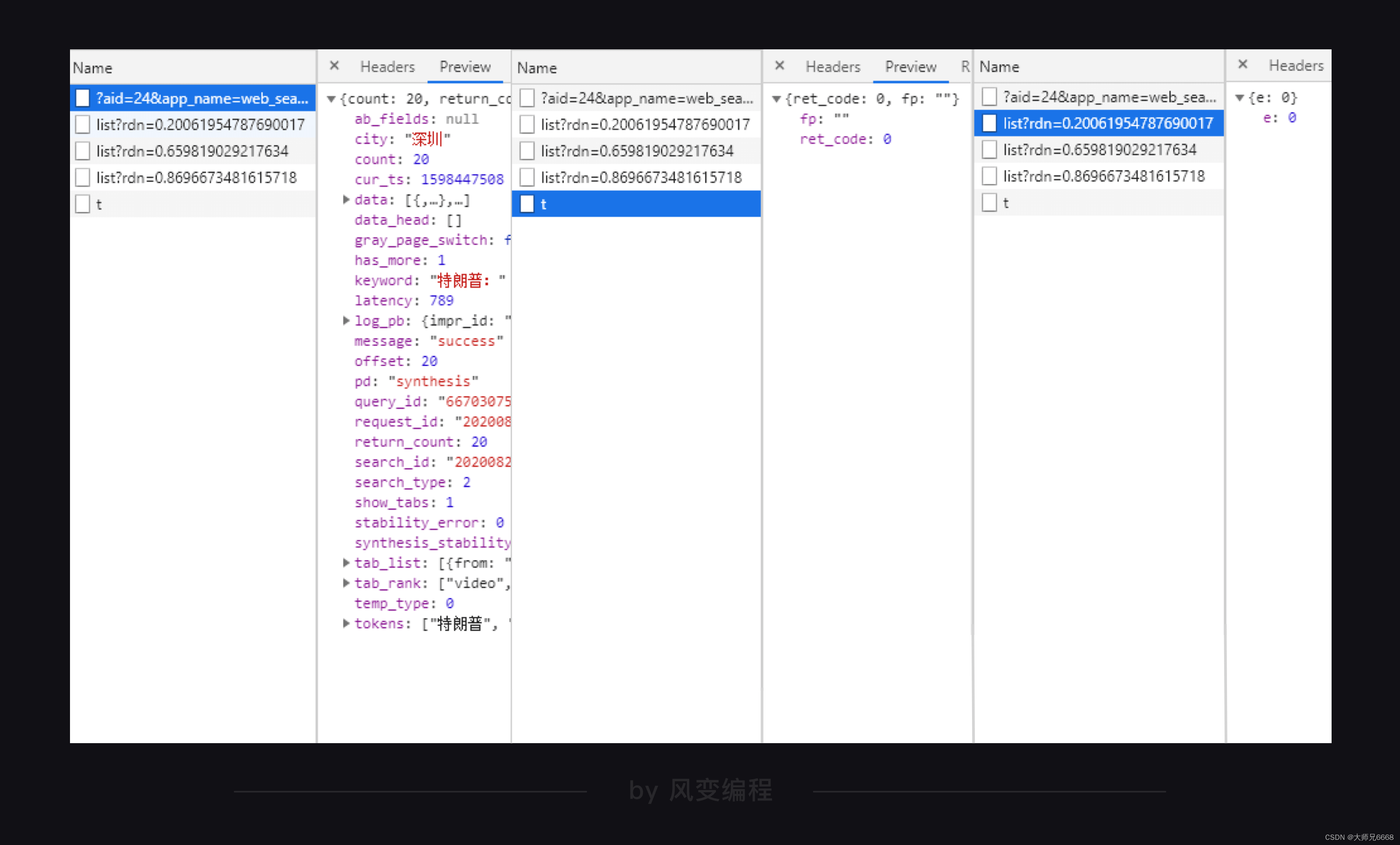The width and height of the screenshot is (1400, 845).
Task: Click Name column header in left panel
Action: [x=193, y=68]
